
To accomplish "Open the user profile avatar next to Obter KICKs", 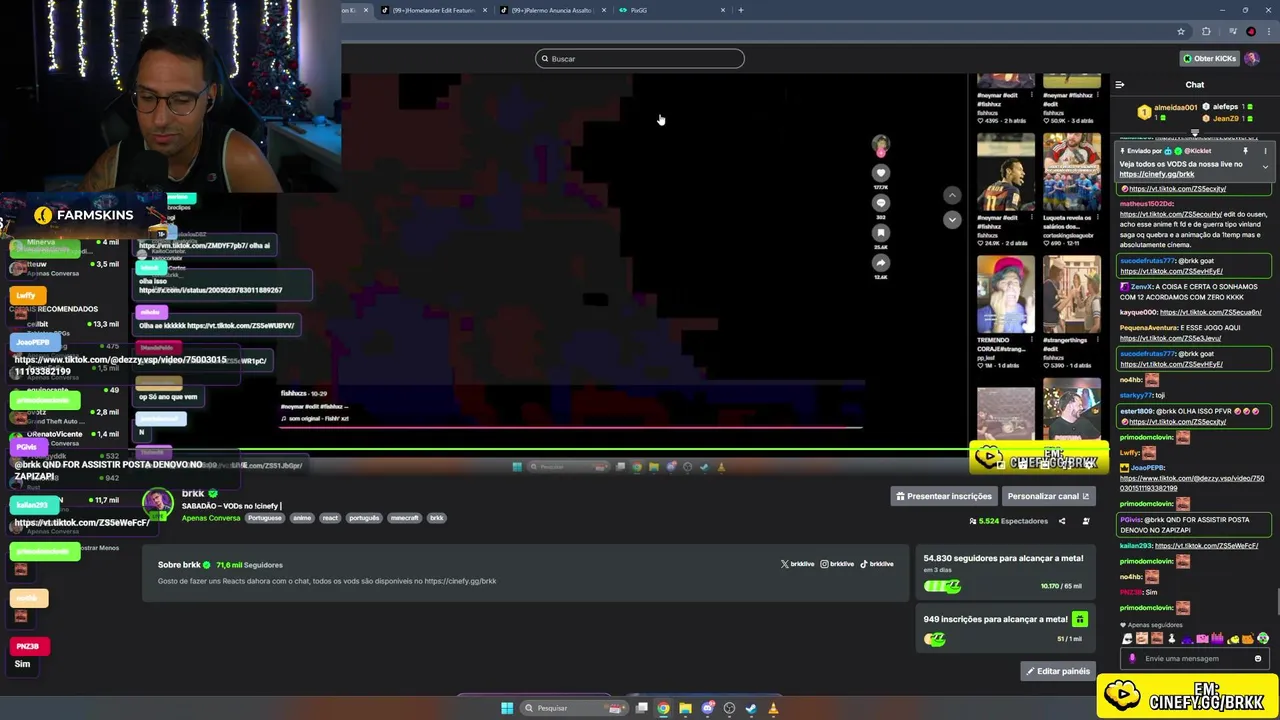I will click(x=1252, y=58).
